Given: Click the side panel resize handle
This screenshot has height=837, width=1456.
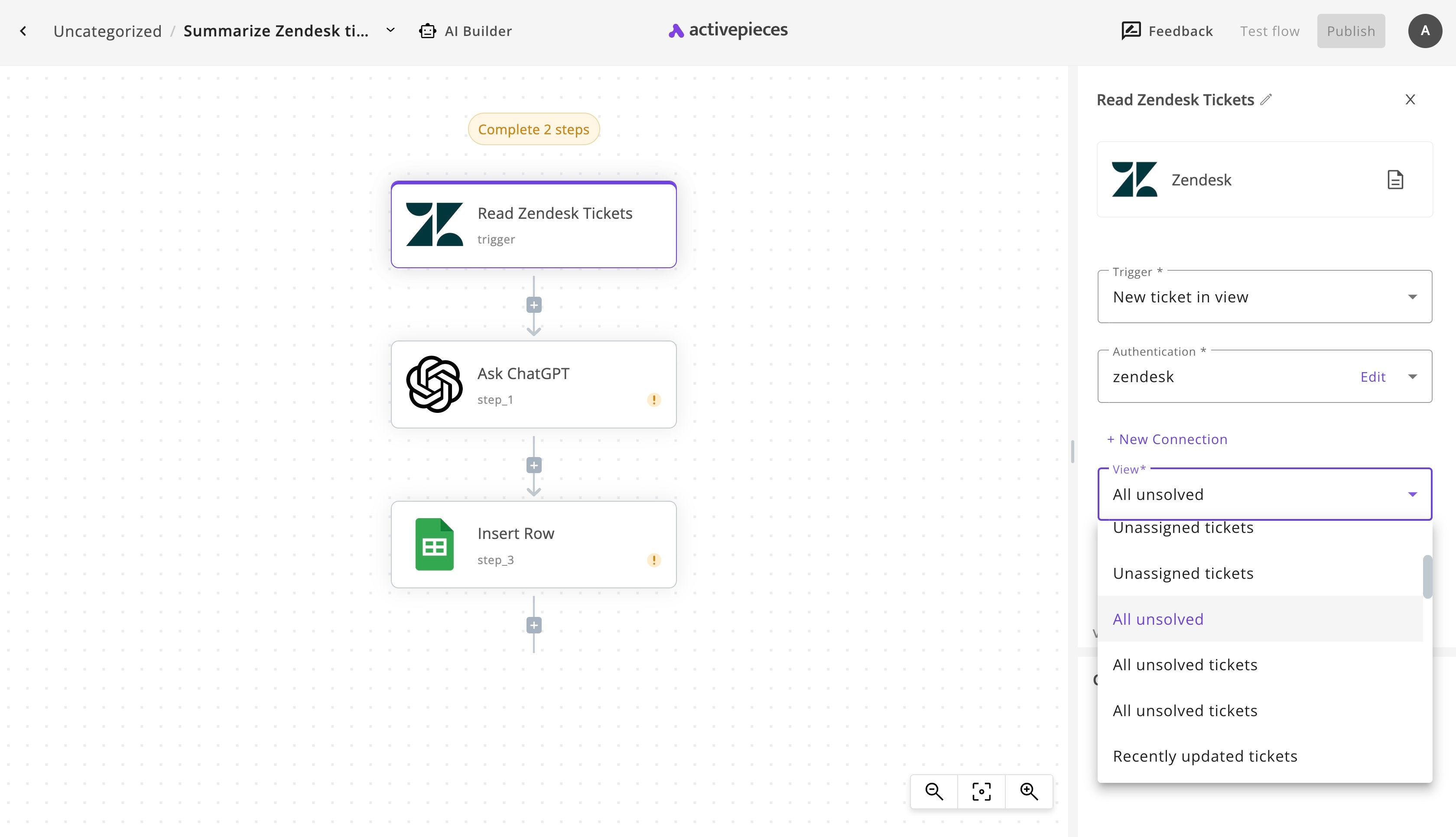Looking at the screenshot, I should tap(1072, 451).
